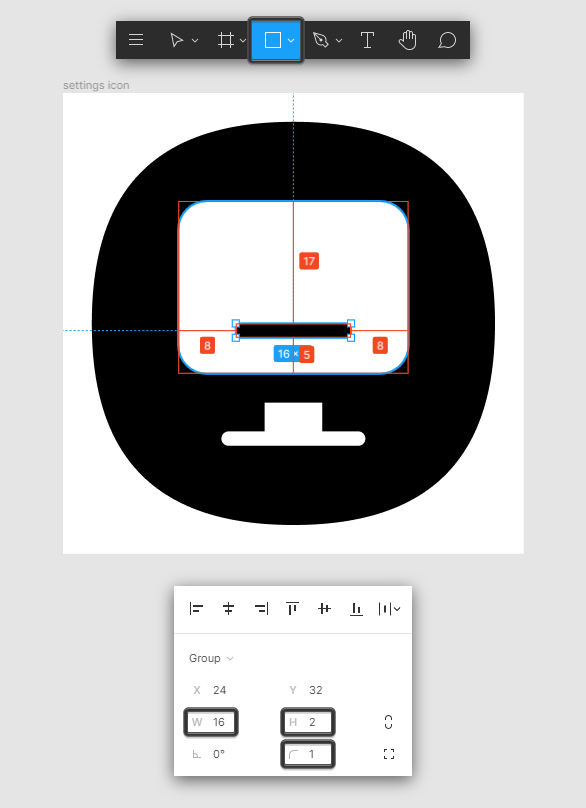Image resolution: width=586 pixels, height=808 pixels.
Task: Open the distribute spacing dropdown
Action: coord(389,609)
